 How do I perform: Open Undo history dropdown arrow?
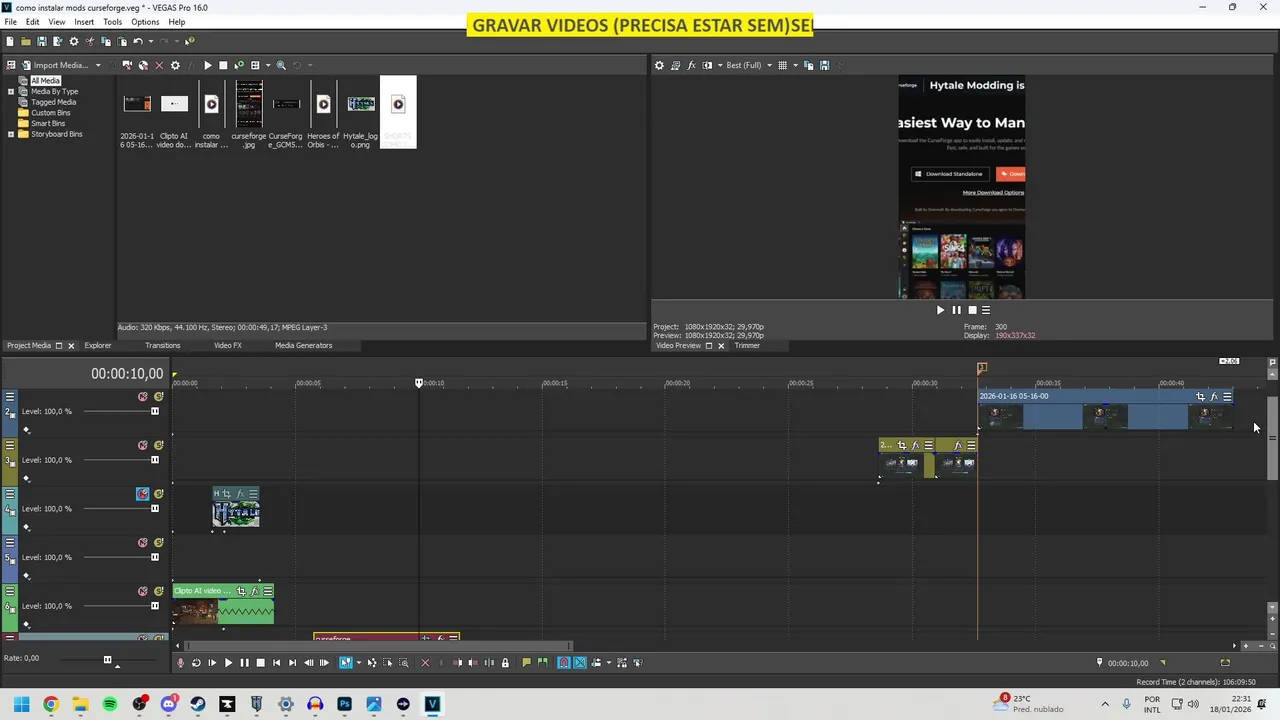tap(151, 42)
